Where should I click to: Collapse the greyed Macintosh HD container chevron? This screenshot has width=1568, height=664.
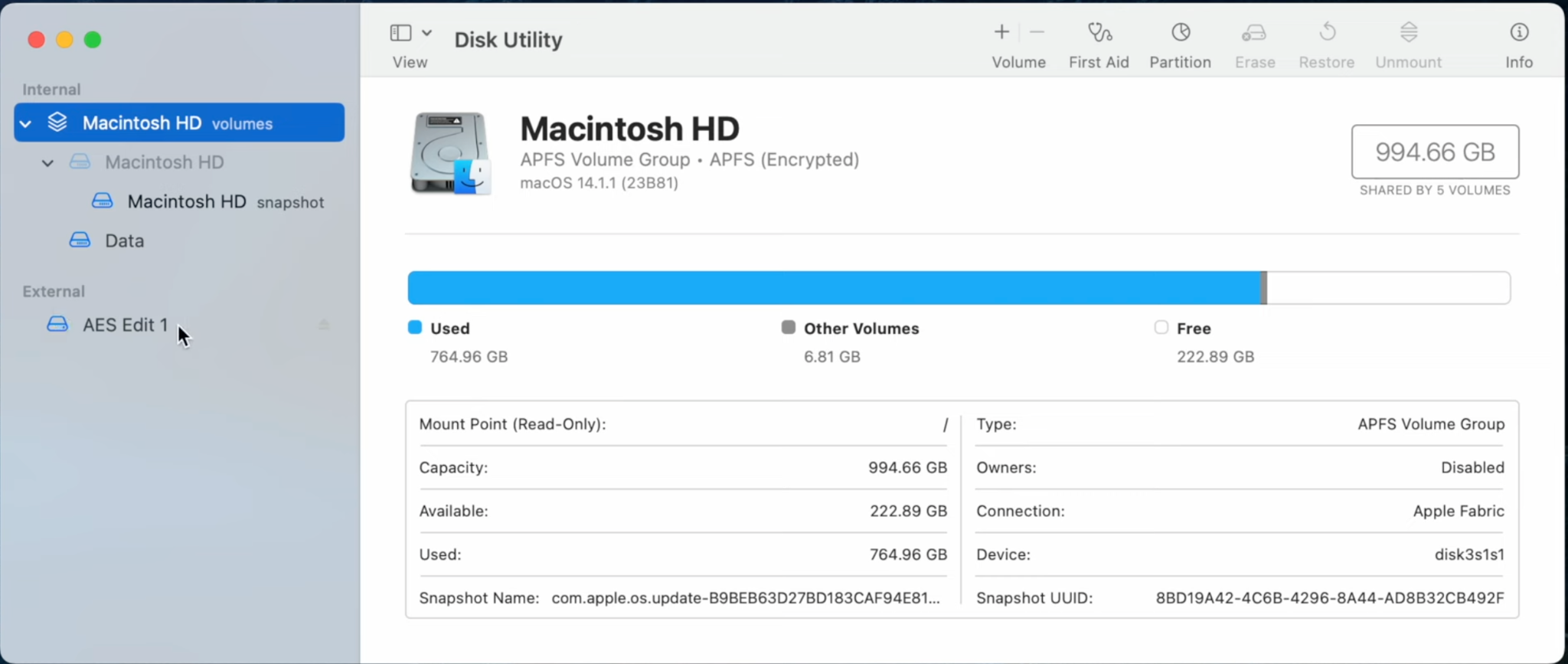(47, 162)
